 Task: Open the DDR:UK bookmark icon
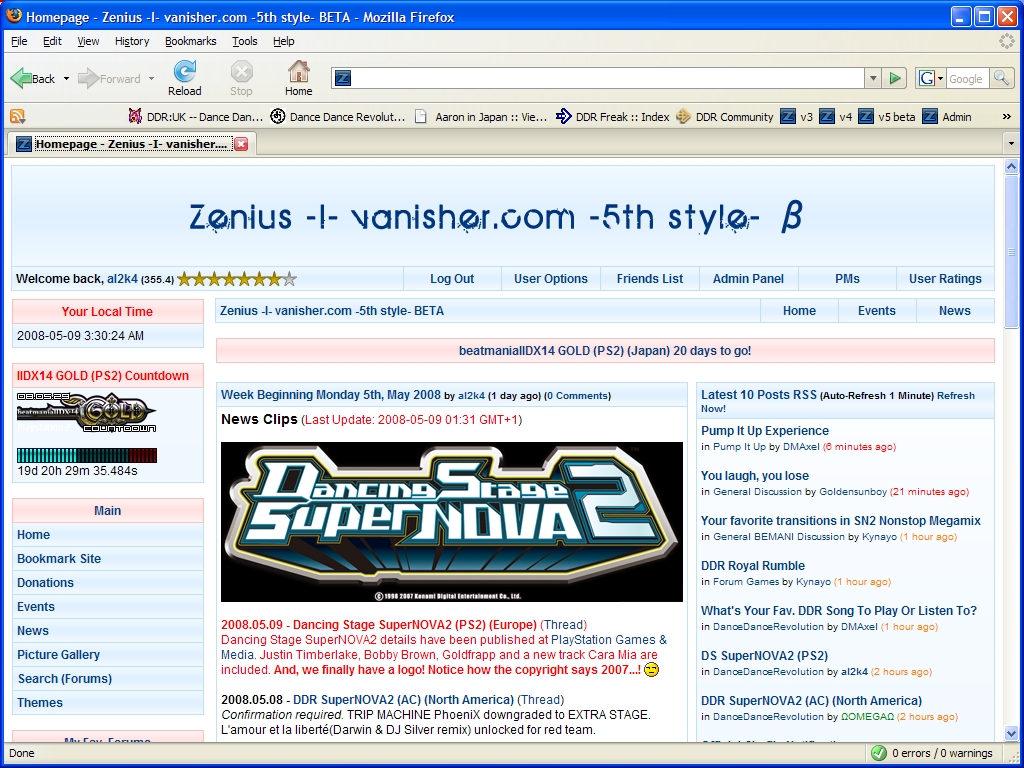point(135,117)
